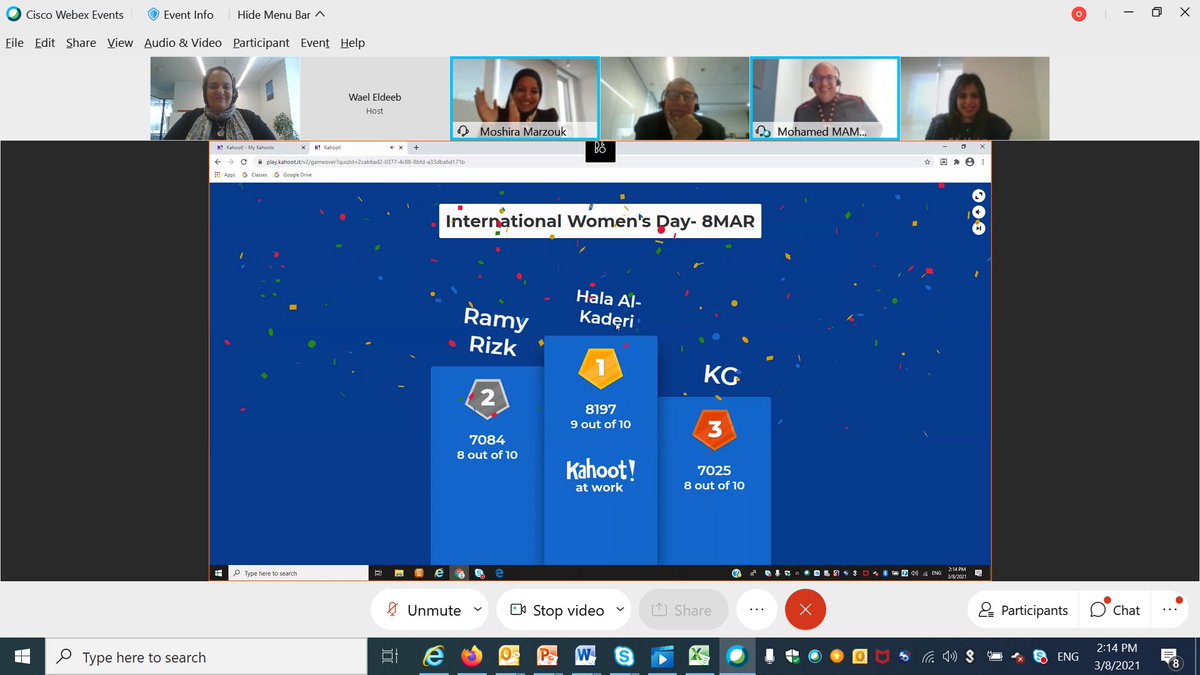Open Classes bookmark

(255, 174)
